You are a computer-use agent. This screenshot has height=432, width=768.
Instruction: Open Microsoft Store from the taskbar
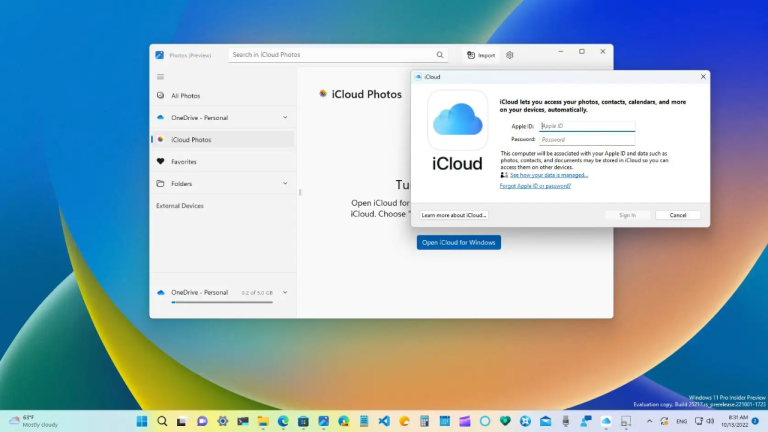[x=303, y=421]
